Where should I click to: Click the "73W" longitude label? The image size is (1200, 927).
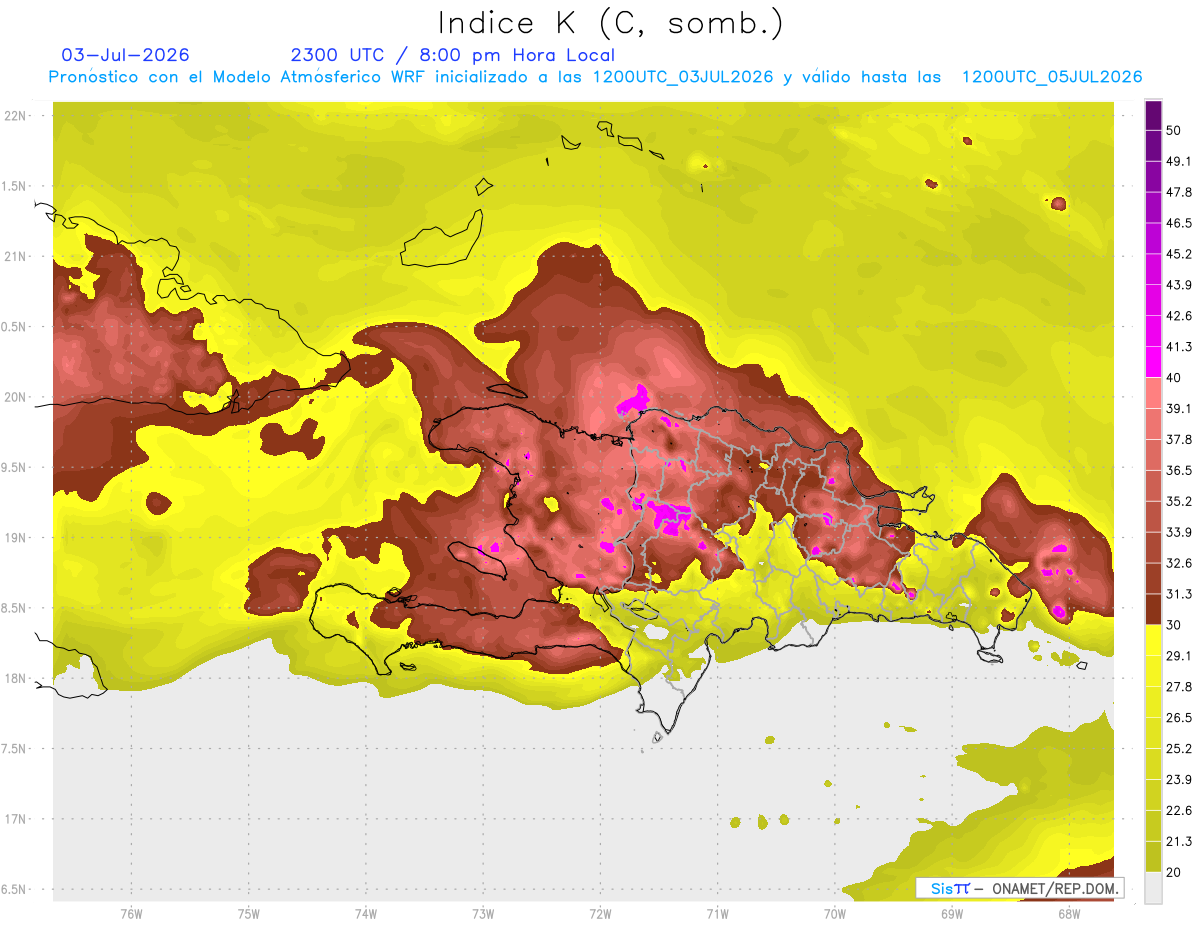483,913
